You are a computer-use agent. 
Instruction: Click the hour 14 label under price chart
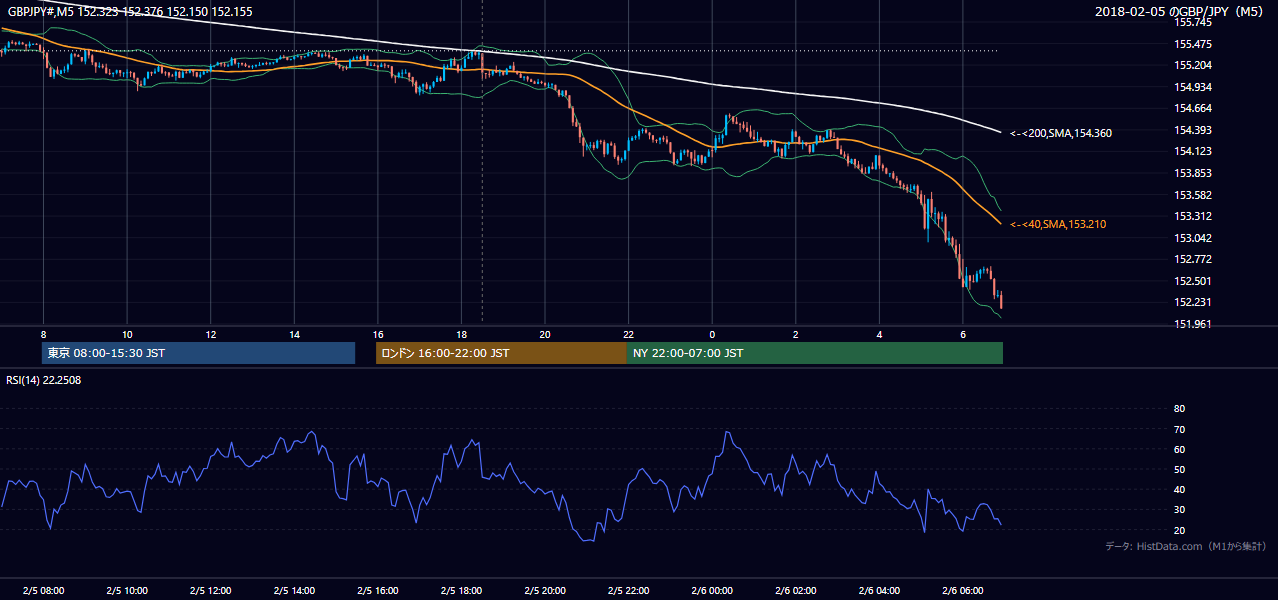point(294,334)
